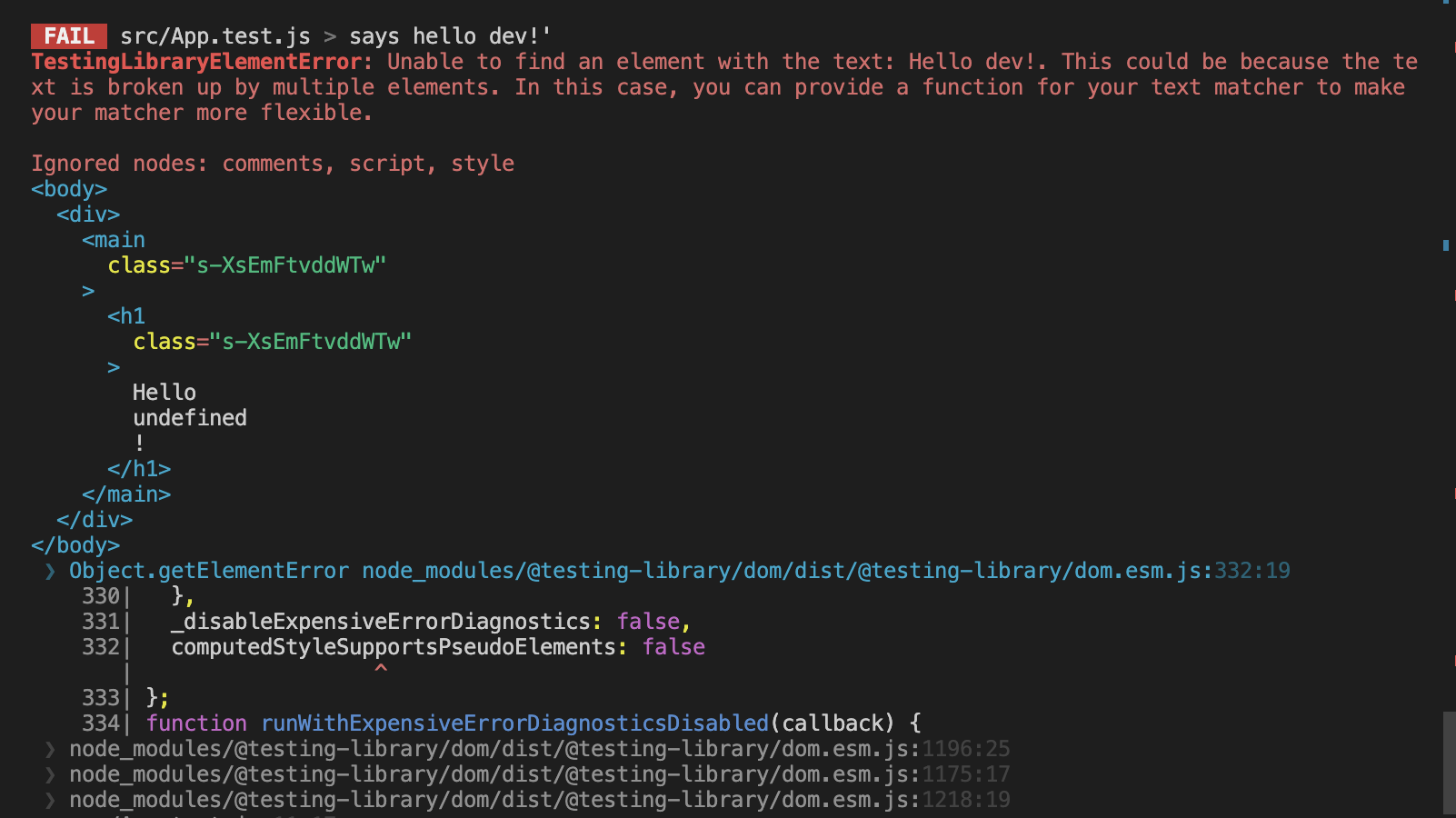This screenshot has width=1456, height=818.
Task: Open stack frame link dom.esm.js:1196:25
Action: 540,749
